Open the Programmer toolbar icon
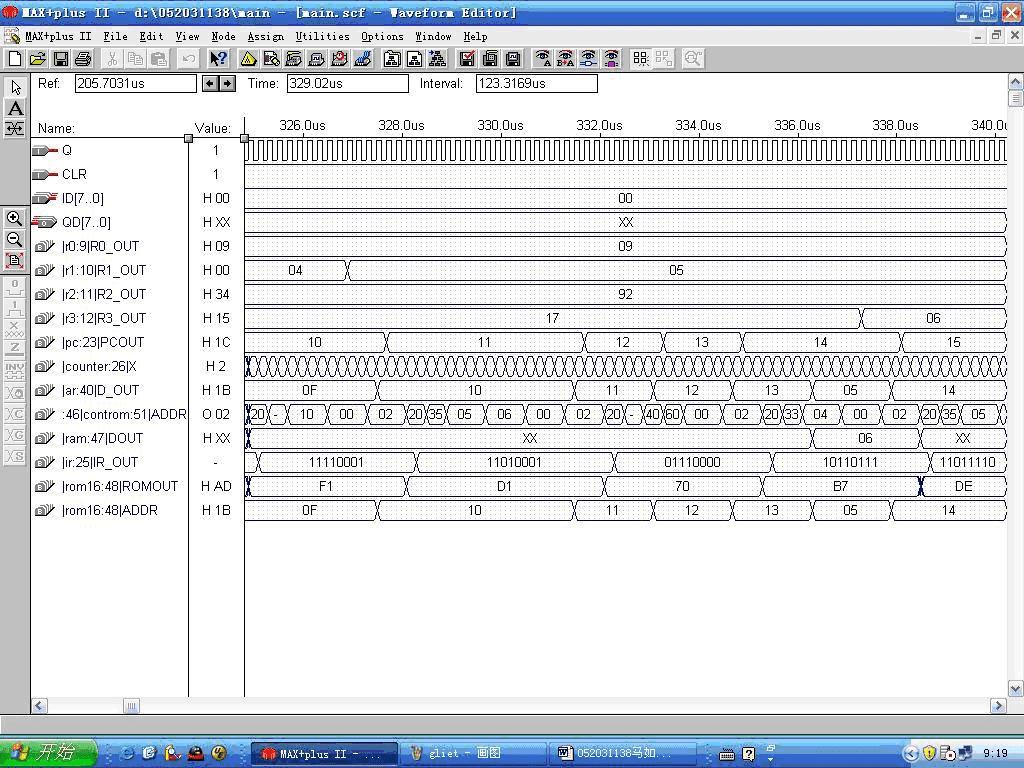 coord(362,59)
